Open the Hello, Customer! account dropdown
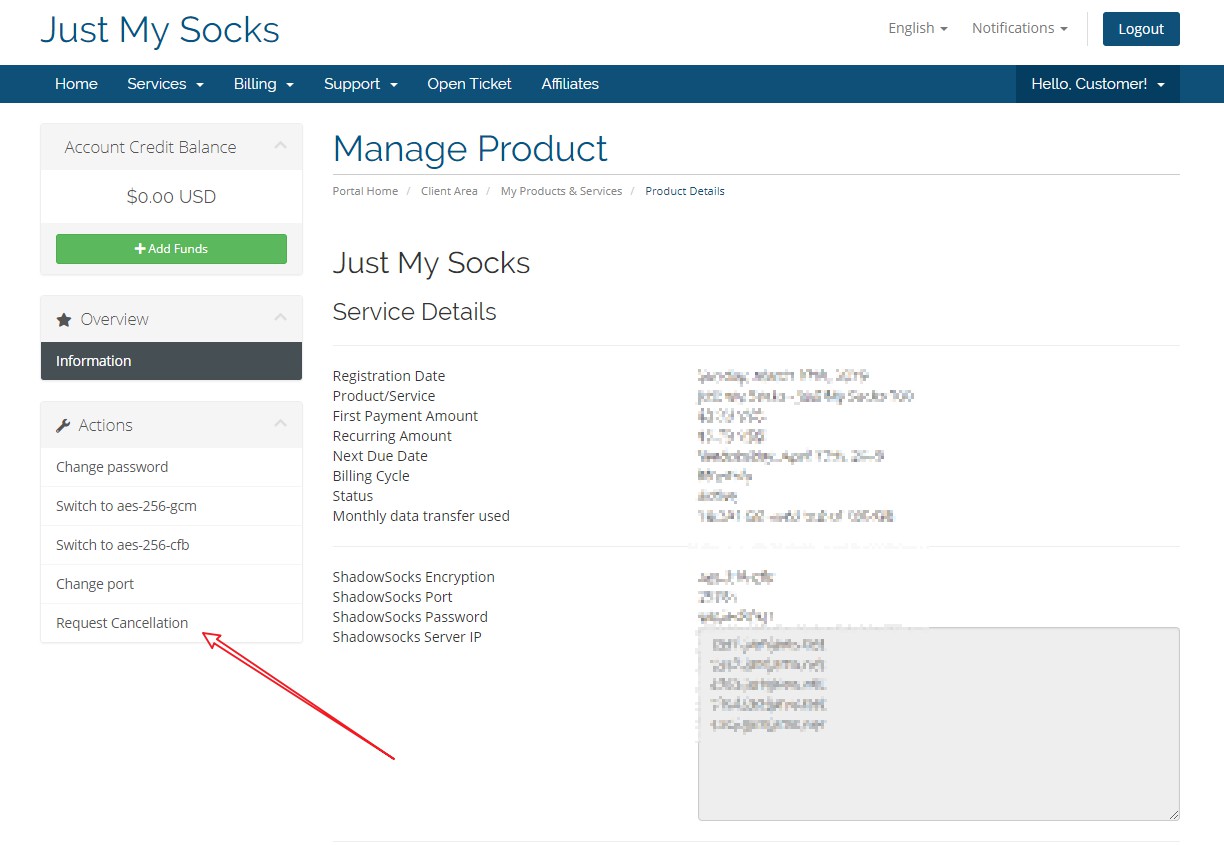 pos(1097,84)
